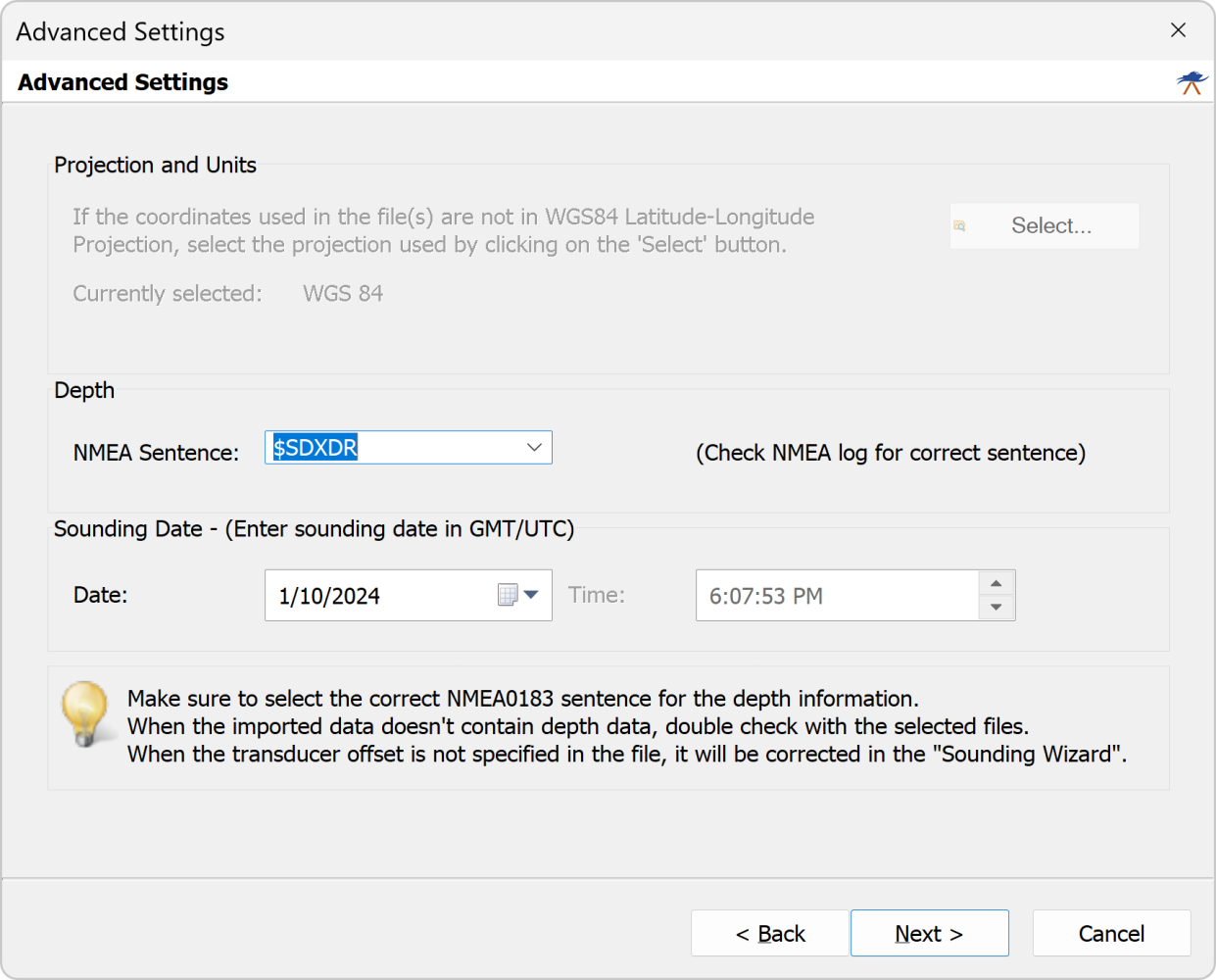Decrease time with the down stepper arrow
Viewport: 1216px width, 980px height.
pos(997,608)
